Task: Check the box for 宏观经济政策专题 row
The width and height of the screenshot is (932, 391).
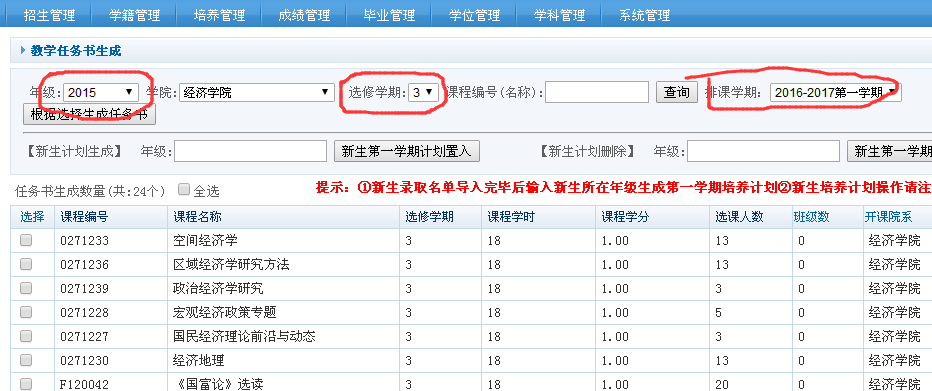Action: pyautogui.click(x=26, y=312)
